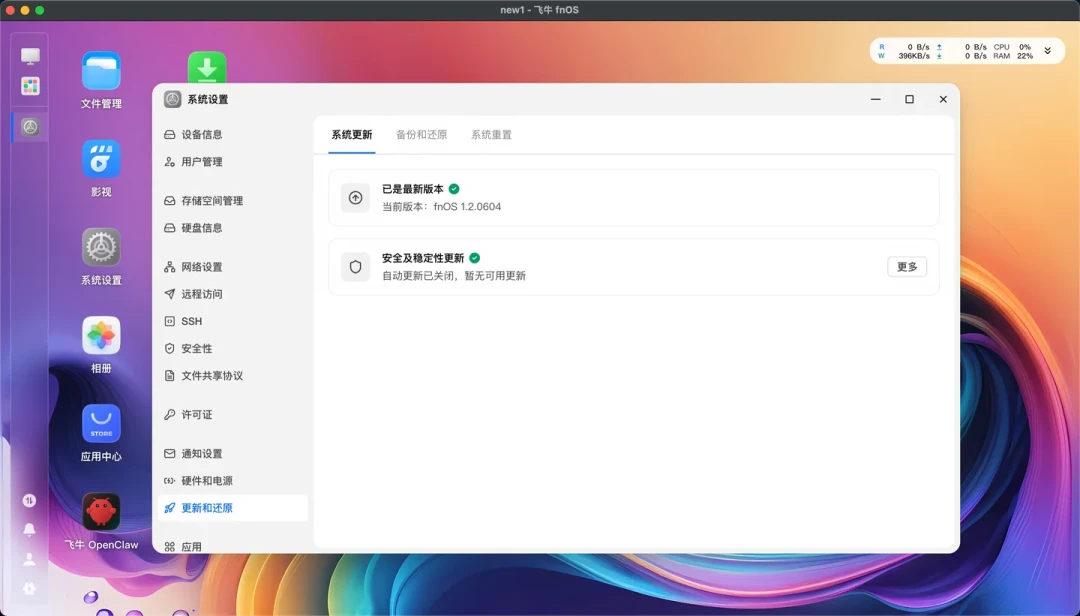The width and height of the screenshot is (1080, 616).
Task: Launch the 飞牛 OpenClaw app icon
Action: (x=101, y=512)
